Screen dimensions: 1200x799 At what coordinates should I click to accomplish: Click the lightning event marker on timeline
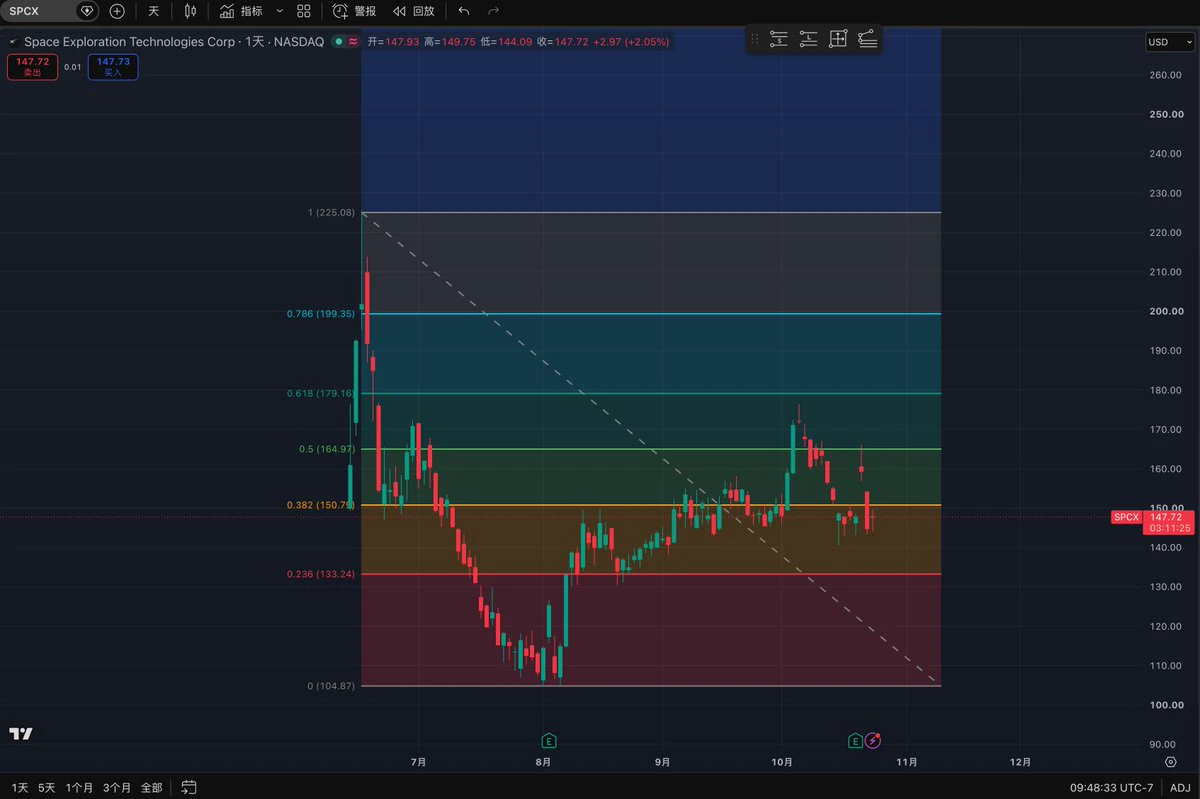[x=874, y=740]
